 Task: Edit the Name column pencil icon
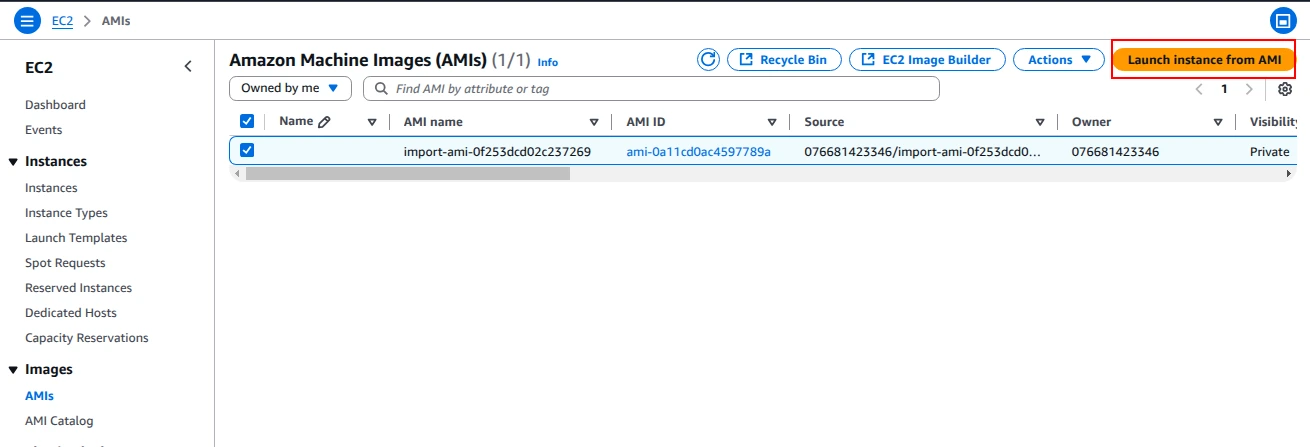click(324, 122)
